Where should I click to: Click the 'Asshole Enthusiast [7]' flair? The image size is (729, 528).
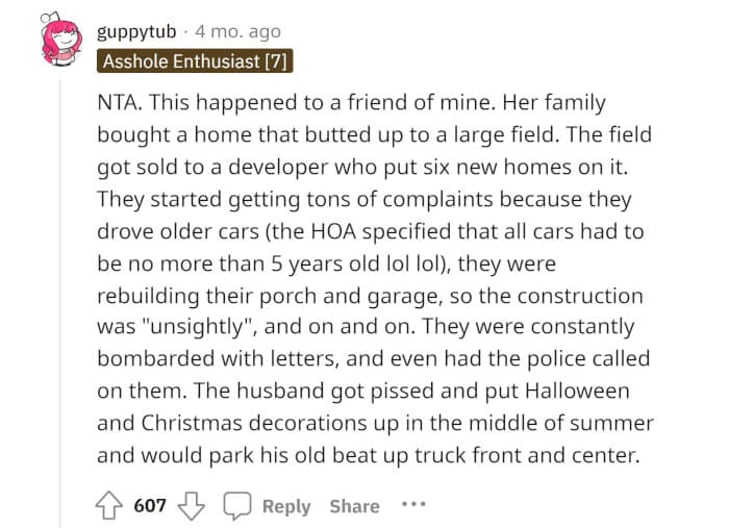click(x=195, y=61)
